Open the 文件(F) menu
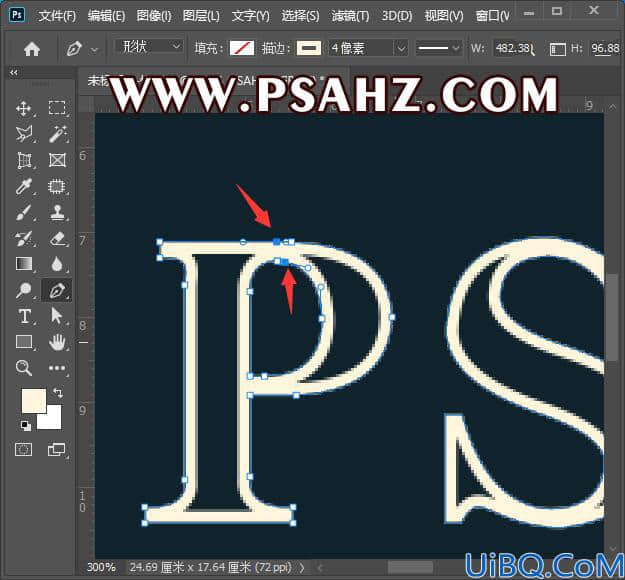The height and width of the screenshot is (580, 625). pyautogui.click(x=57, y=16)
